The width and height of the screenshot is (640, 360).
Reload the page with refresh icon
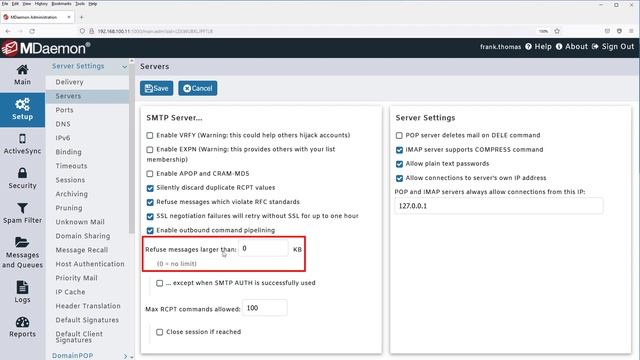pos(32,31)
